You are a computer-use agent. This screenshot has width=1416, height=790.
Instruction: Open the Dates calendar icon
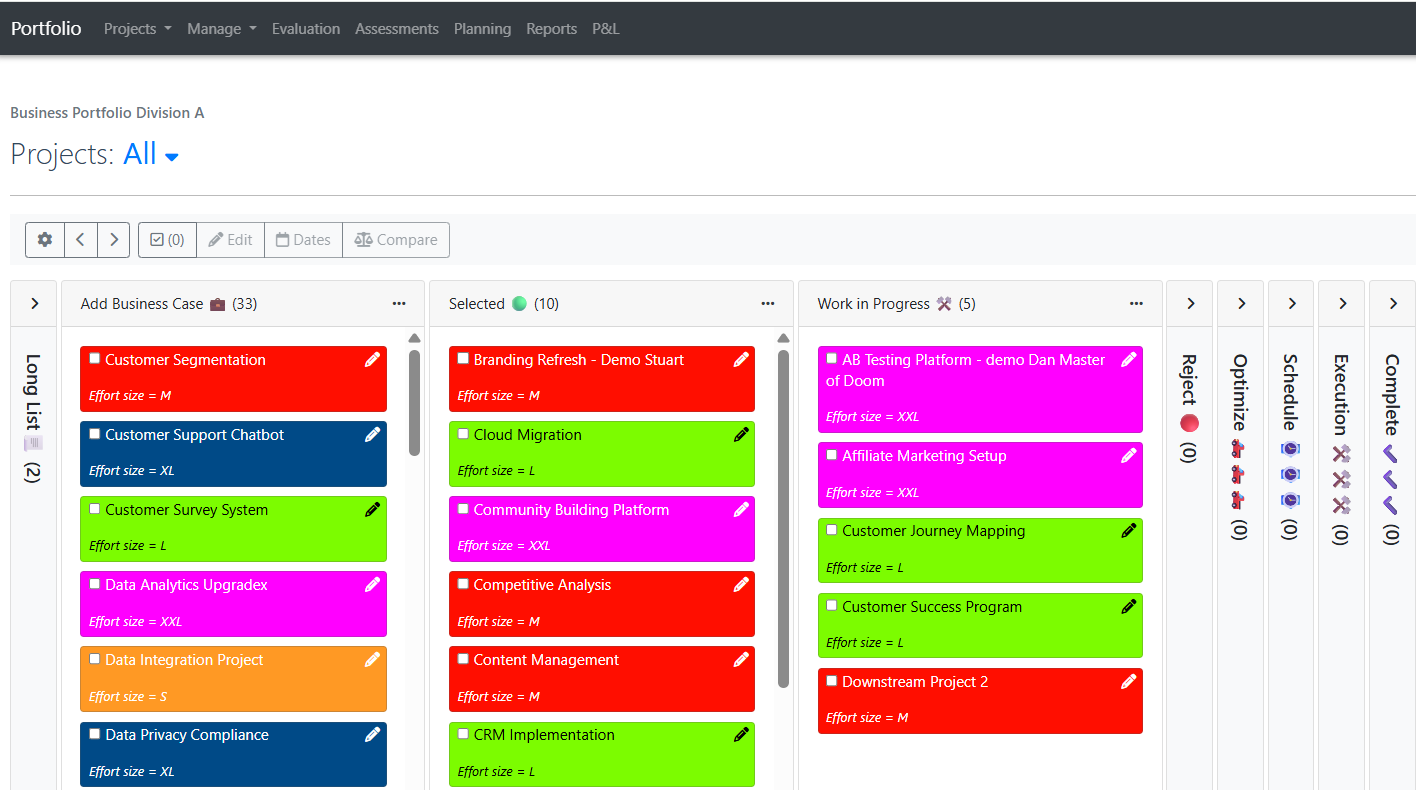pyautogui.click(x=303, y=239)
